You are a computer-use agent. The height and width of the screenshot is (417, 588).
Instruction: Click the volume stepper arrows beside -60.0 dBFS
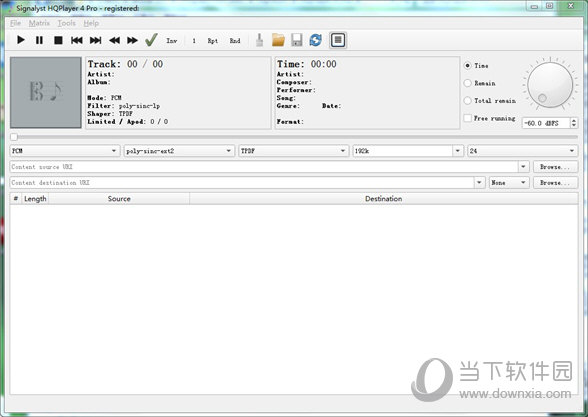pos(574,123)
